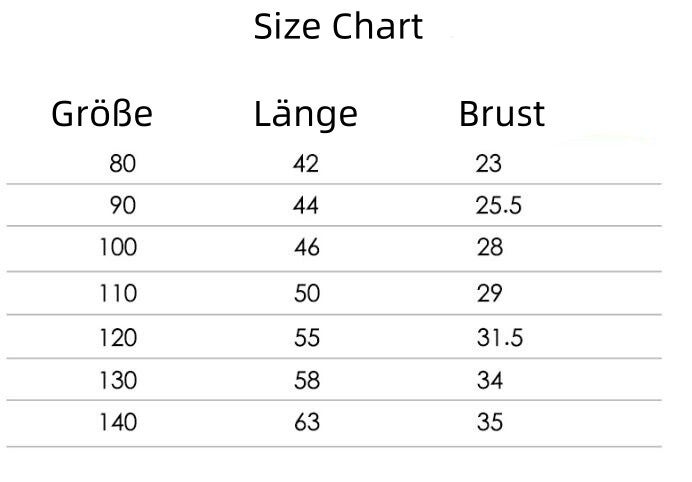Screen dimensions: 692x482
Task: Select the size 100 row label
Action: tap(118, 247)
